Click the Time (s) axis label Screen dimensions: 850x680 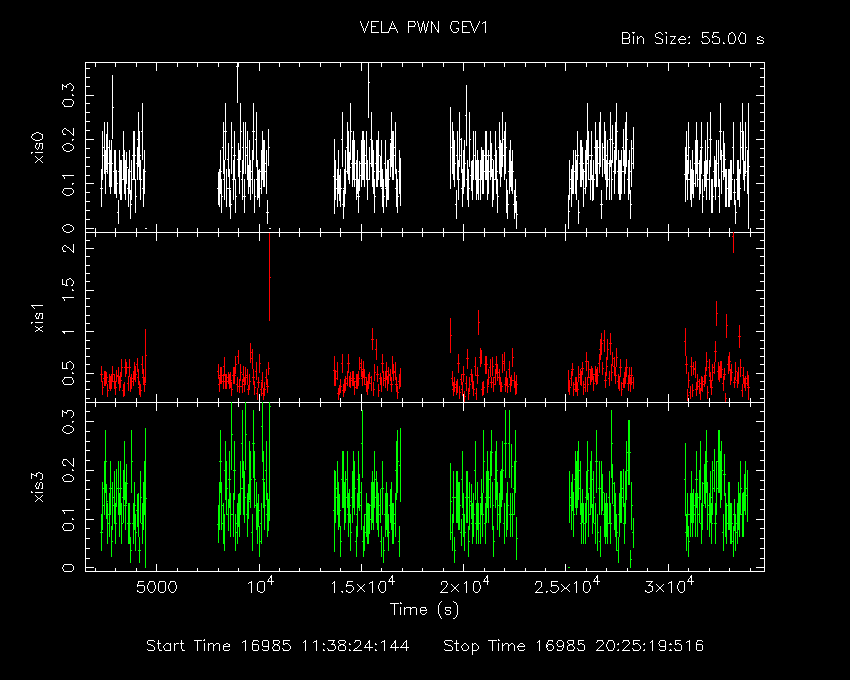pyautogui.click(x=424, y=610)
